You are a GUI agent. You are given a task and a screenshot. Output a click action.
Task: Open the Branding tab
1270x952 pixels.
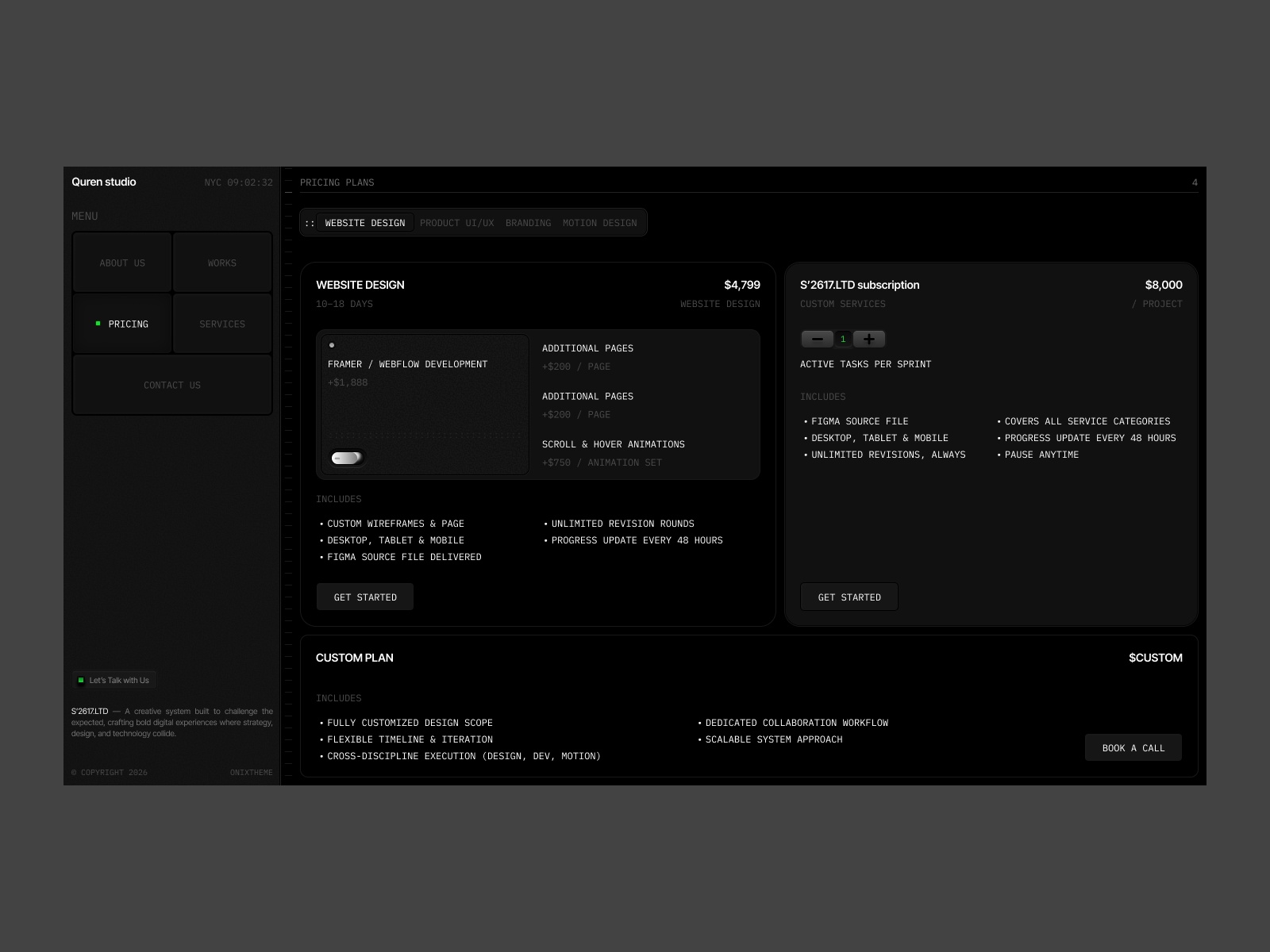528,223
